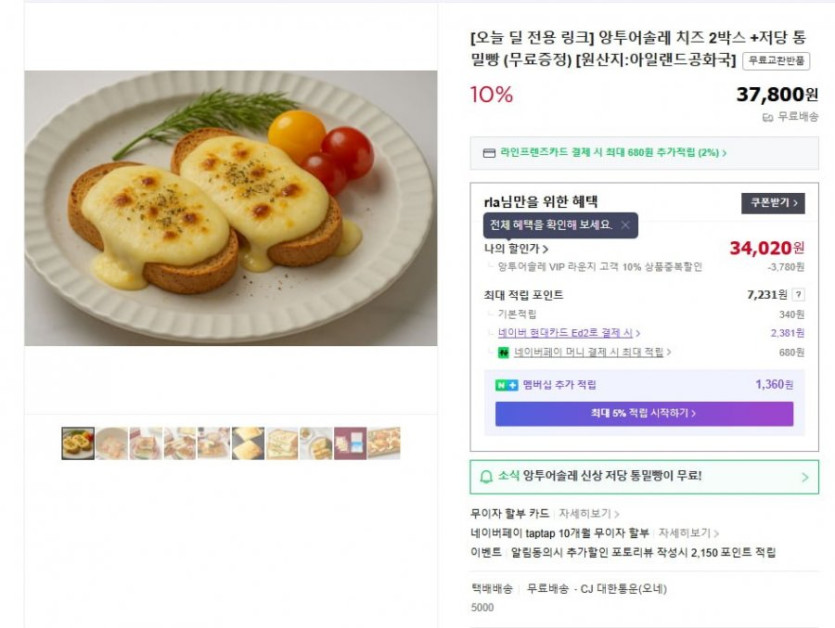Click the N+ membership icon

(x=507, y=385)
